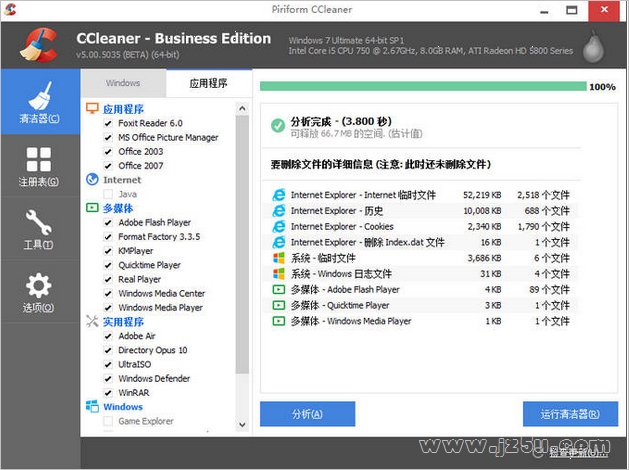Click media icon for Adobe Flash Player result
This screenshot has height=470, width=629.
278,289
